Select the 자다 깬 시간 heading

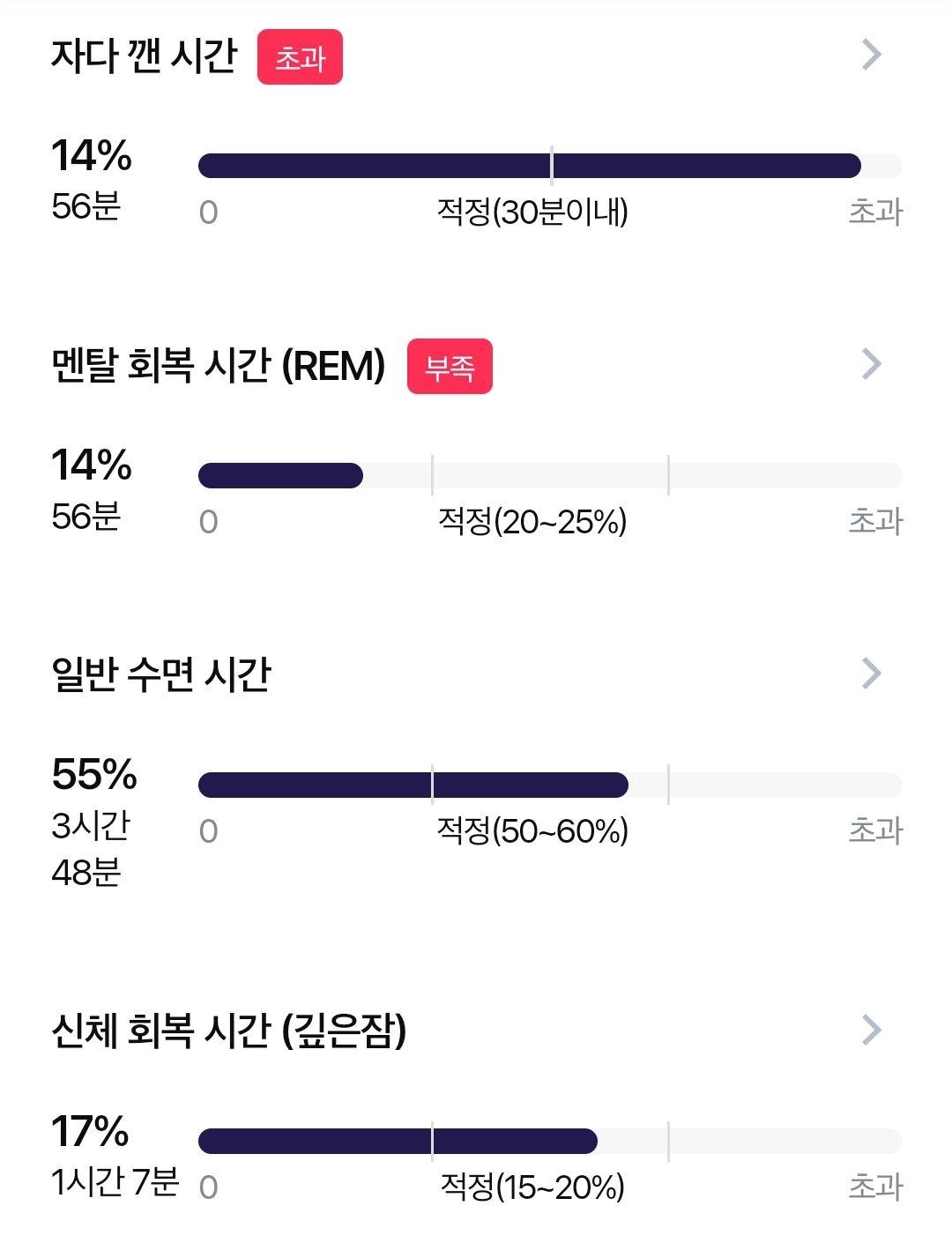click(145, 56)
